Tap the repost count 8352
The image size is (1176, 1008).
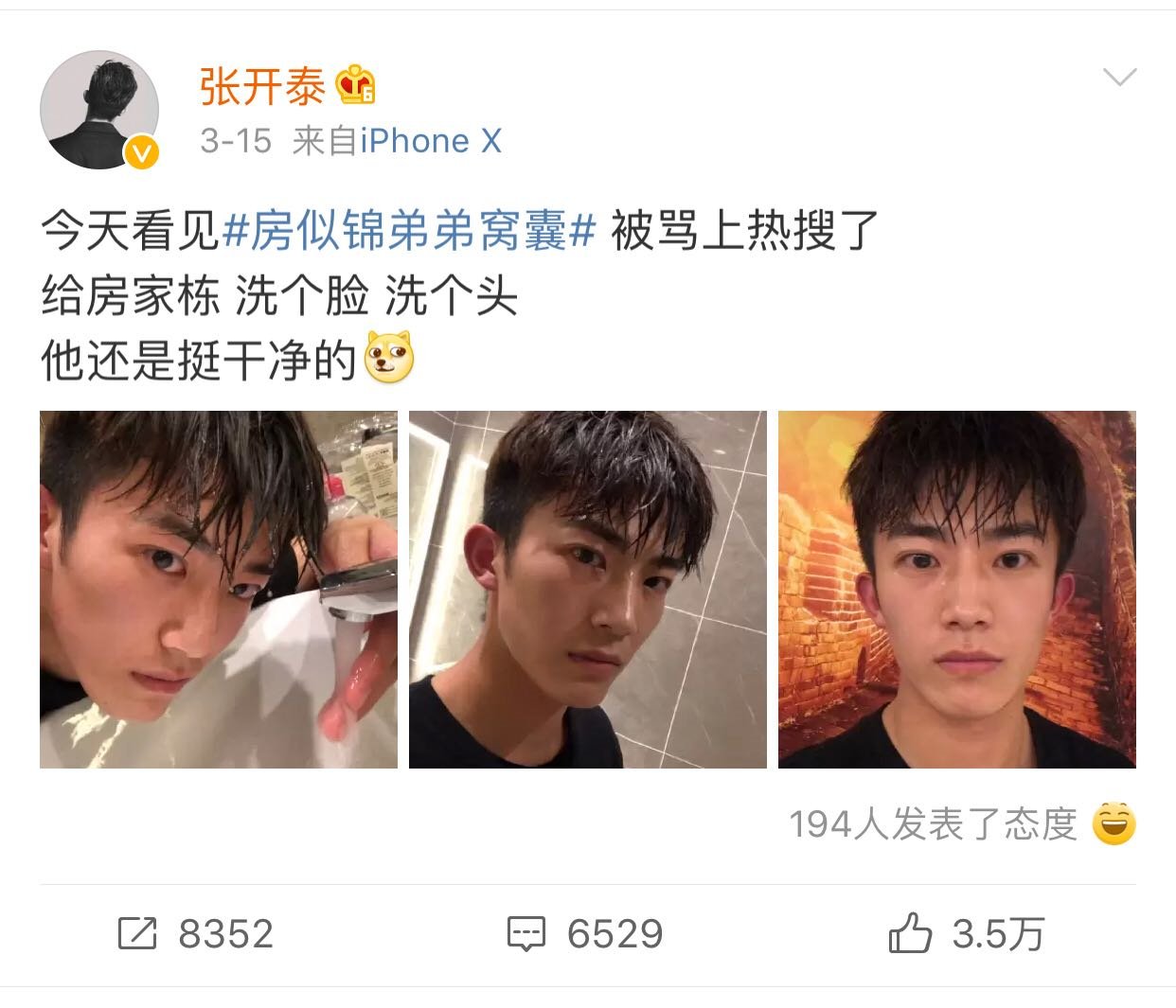[226, 934]
